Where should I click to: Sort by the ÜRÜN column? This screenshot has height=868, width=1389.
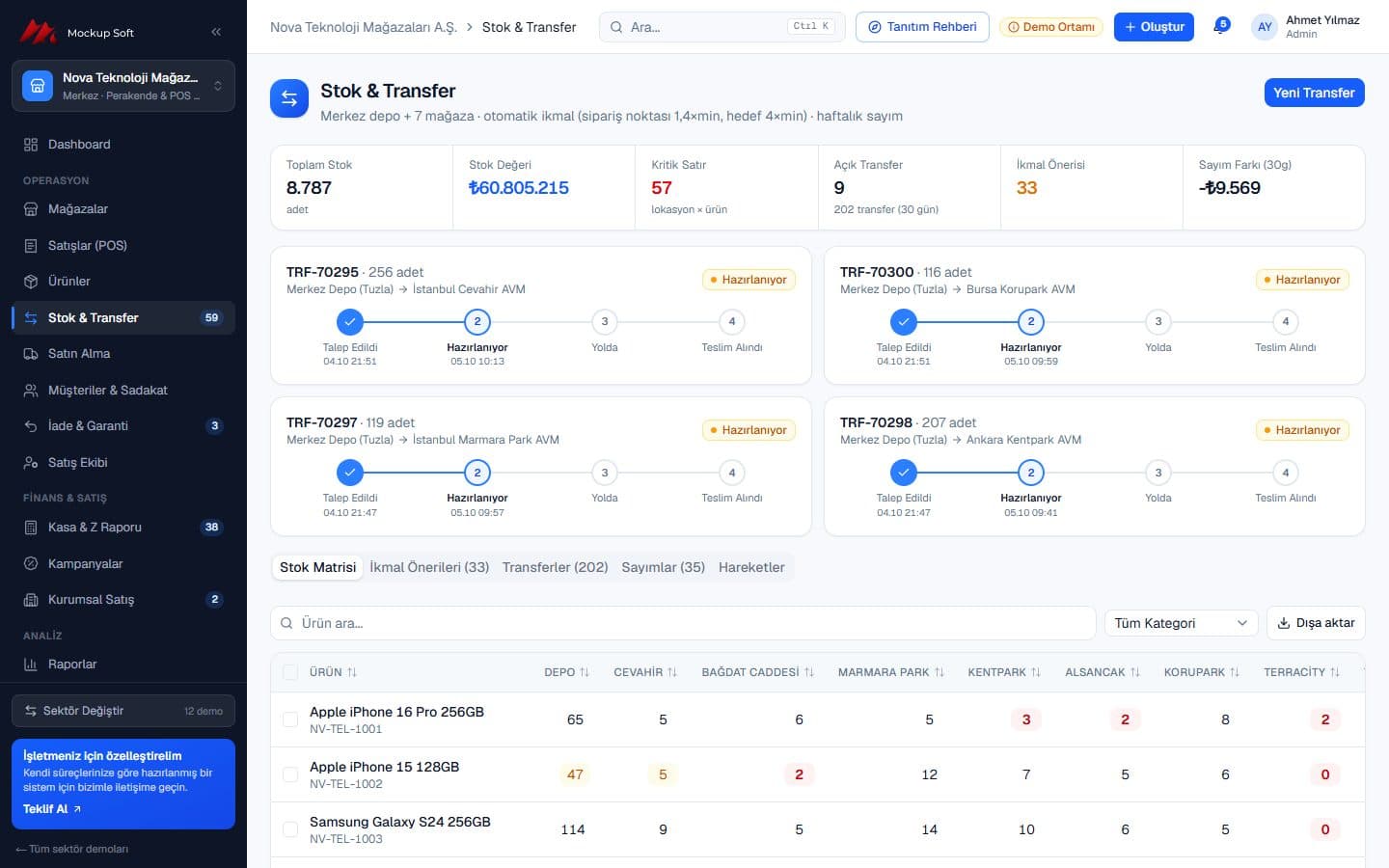[x=333, y=672]
